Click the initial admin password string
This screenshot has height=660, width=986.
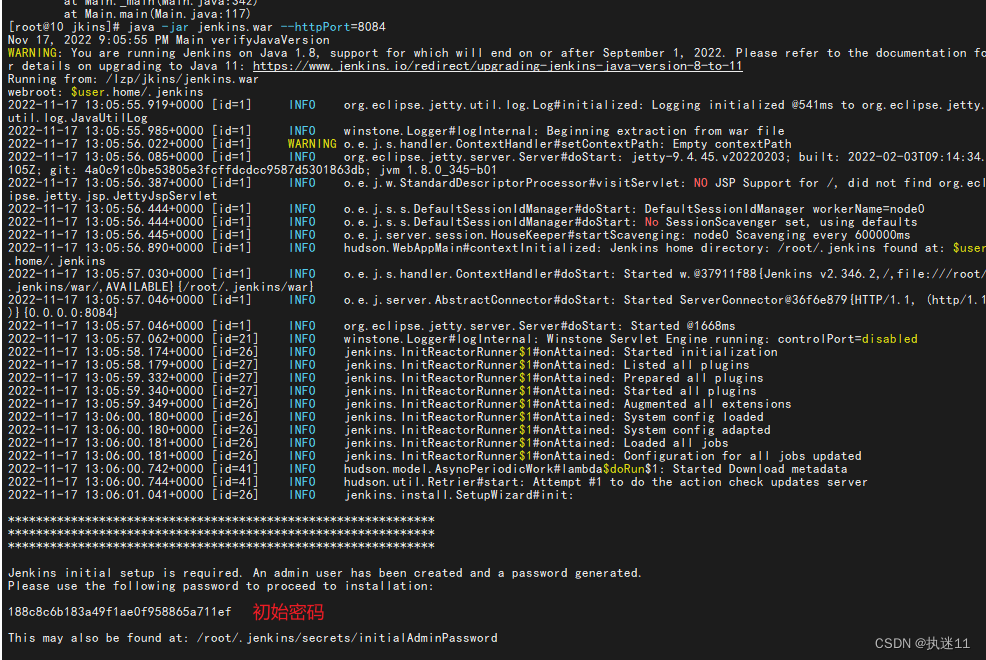coord(119,612)
